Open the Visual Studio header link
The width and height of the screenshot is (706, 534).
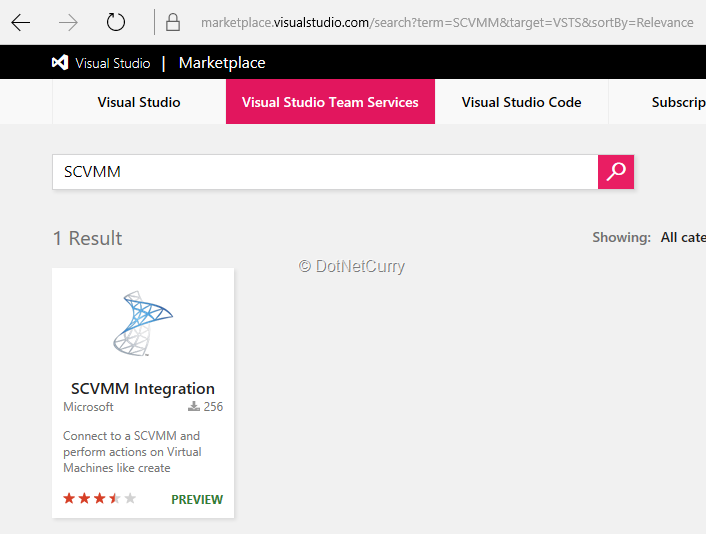113,63
